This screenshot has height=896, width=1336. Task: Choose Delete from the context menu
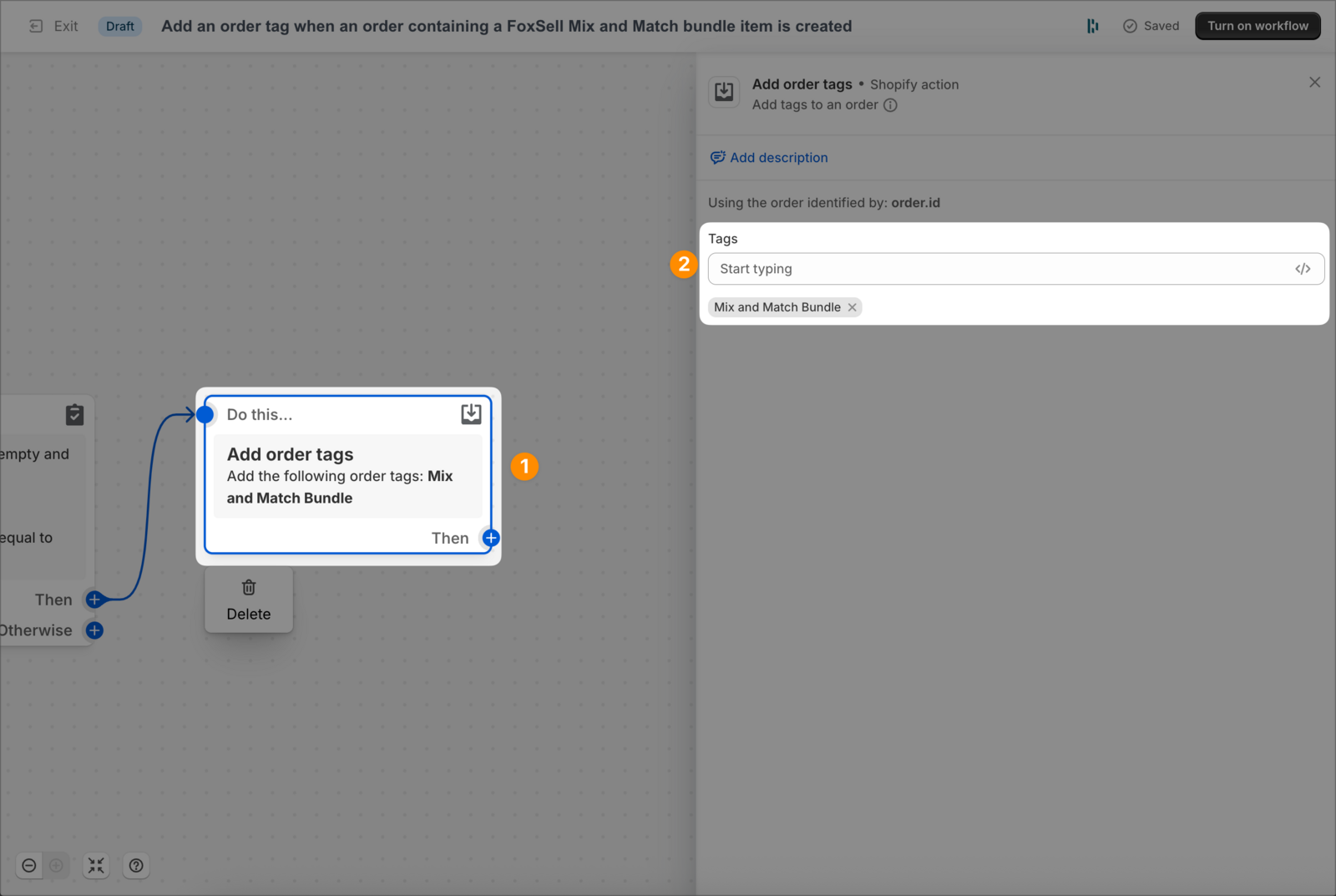point(248,614)
